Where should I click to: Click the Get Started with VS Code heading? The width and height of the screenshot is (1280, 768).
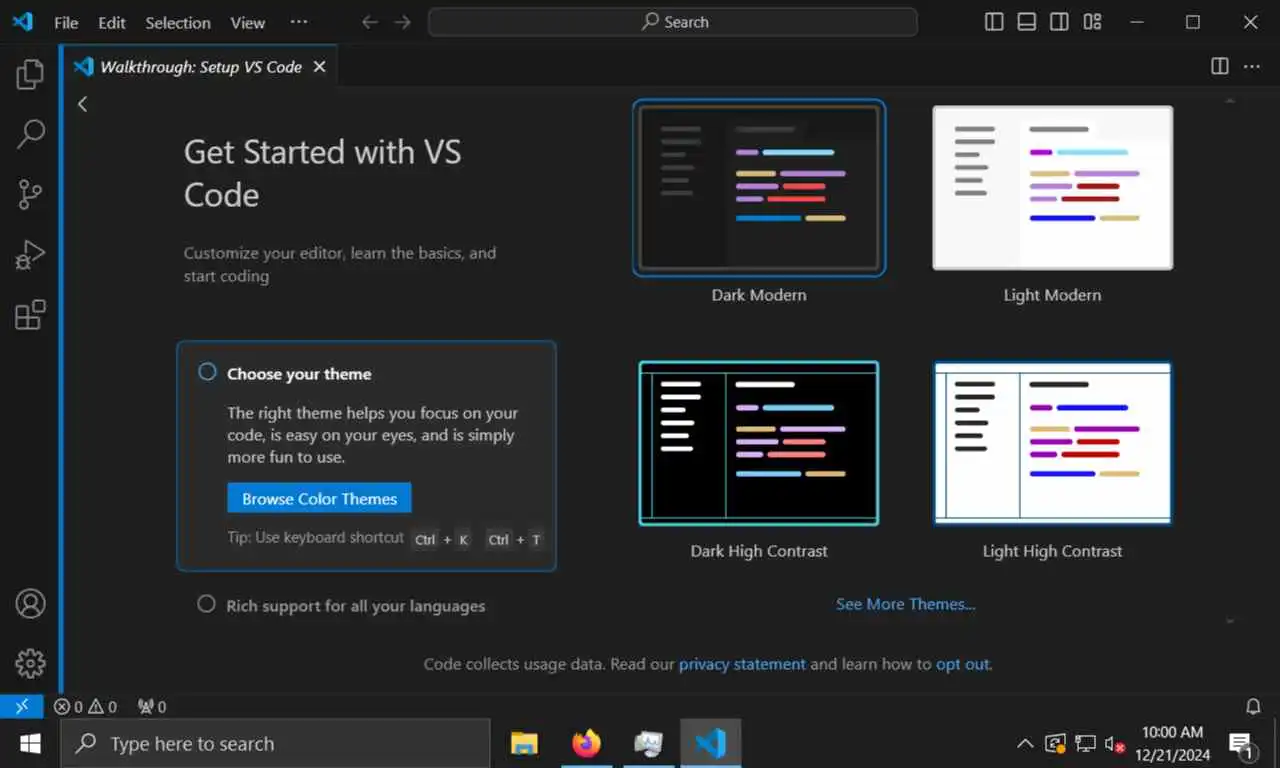(322, 172)
